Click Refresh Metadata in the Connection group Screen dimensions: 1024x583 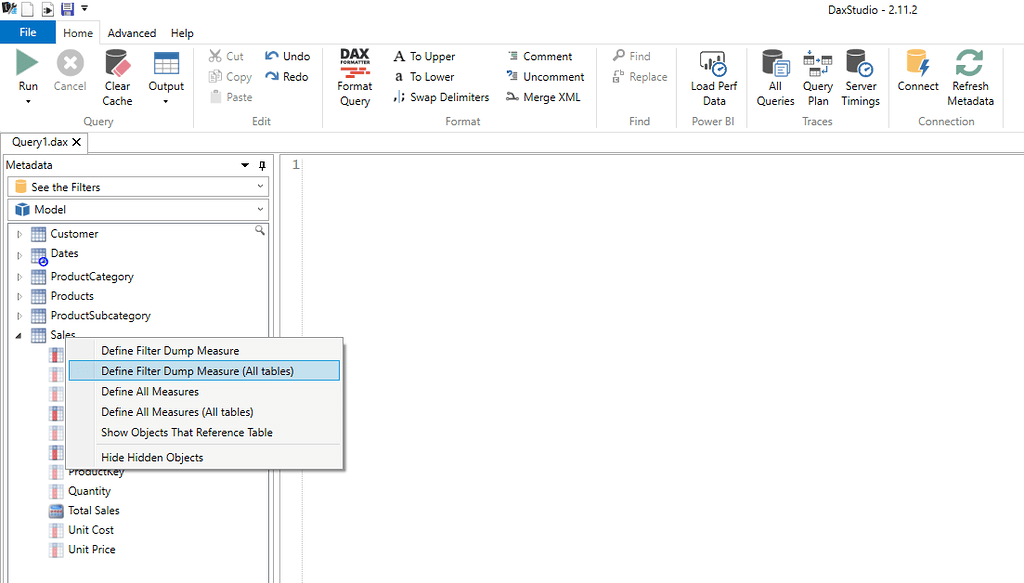(x=969, y=75)
